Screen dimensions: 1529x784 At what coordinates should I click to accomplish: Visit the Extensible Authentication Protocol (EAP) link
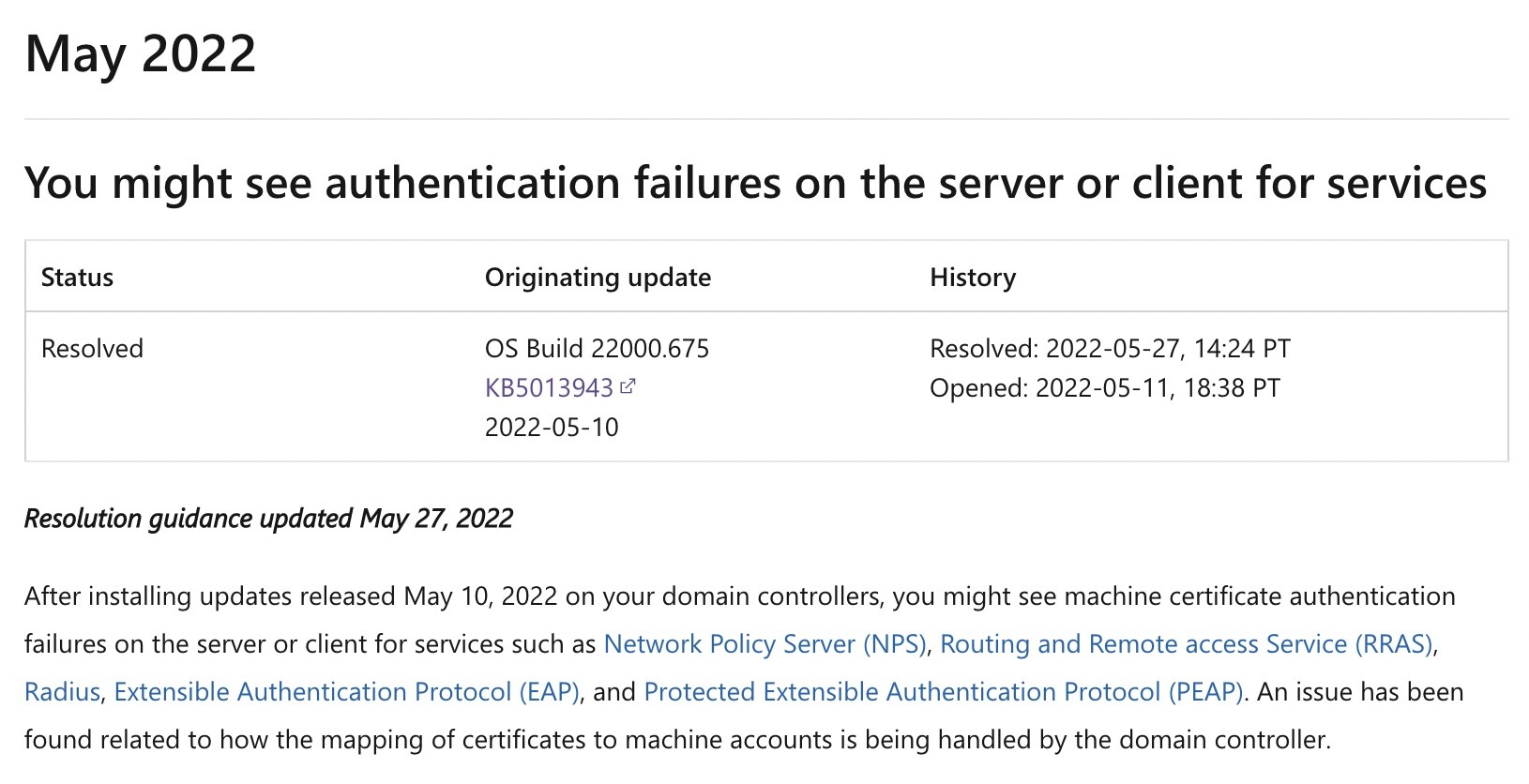(347, 692)
